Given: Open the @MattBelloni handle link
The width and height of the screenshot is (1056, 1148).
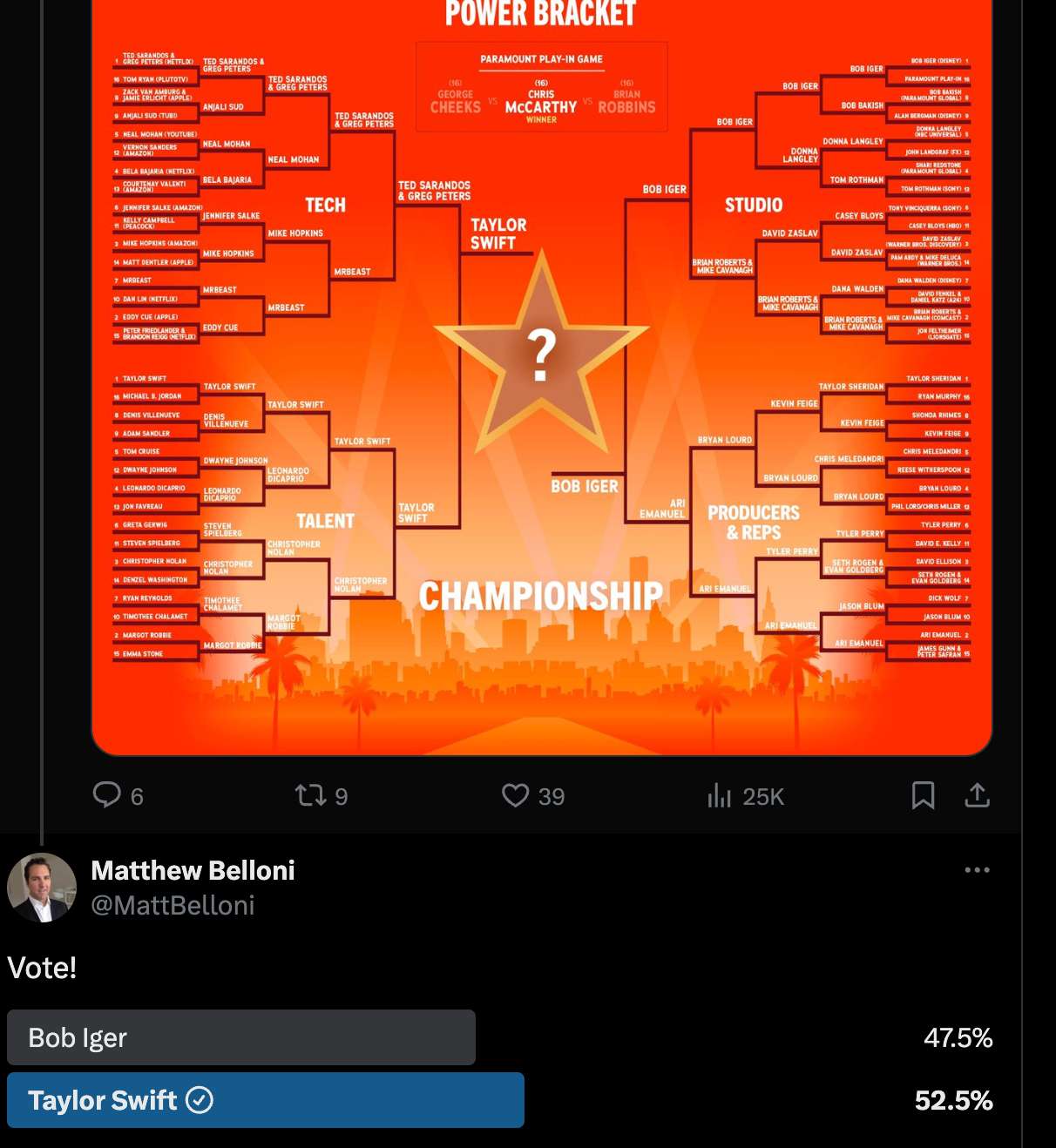Looking at the screenshot, I should click(173, 905).
